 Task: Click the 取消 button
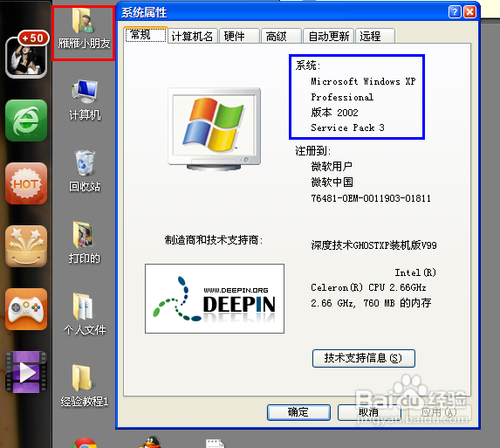coord(369,412)
